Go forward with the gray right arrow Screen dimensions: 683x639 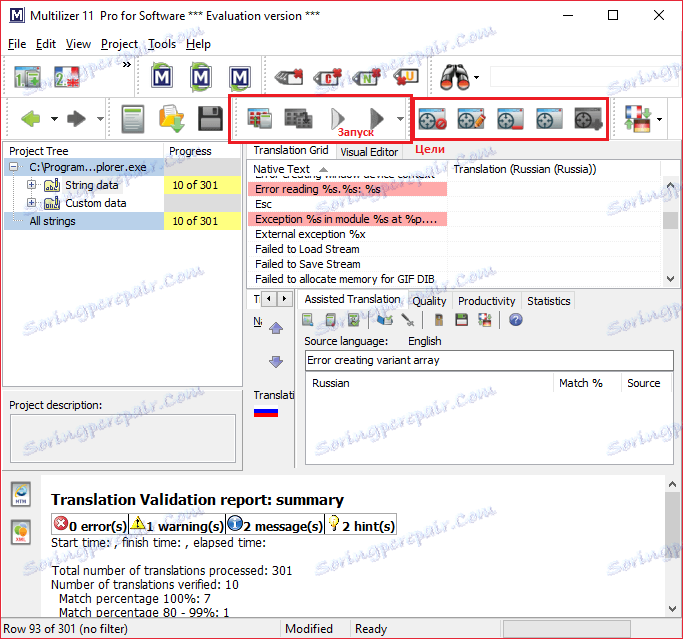(76, 118)
